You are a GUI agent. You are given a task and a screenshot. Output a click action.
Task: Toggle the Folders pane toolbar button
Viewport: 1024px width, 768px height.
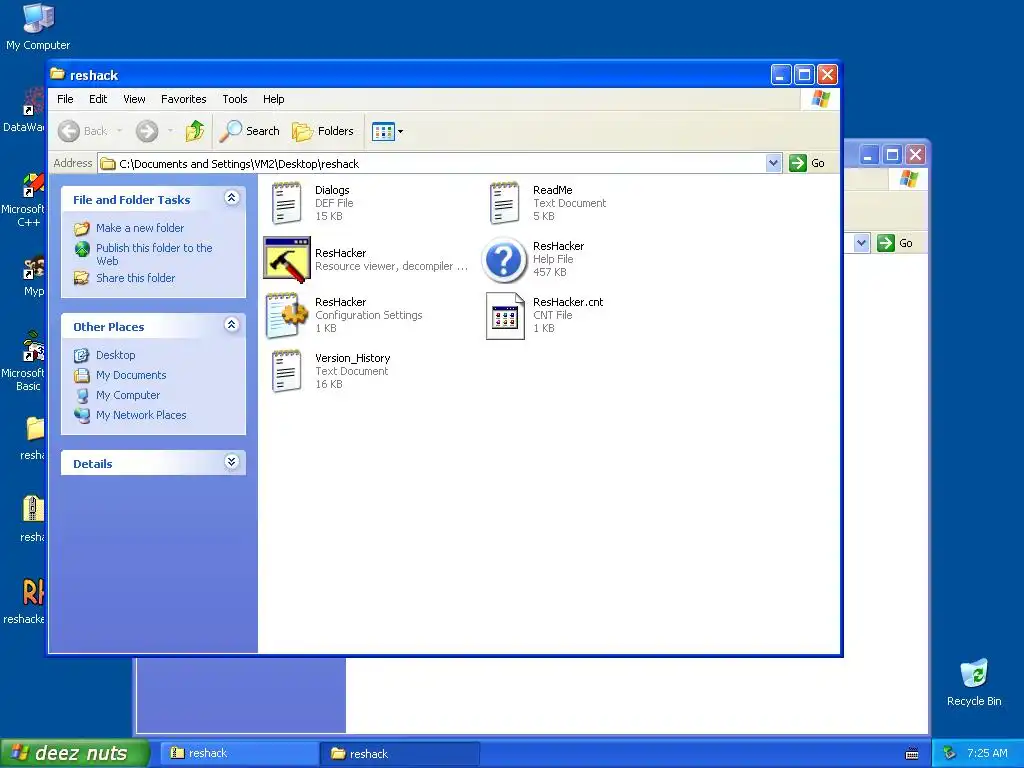(x=323, y=131)
